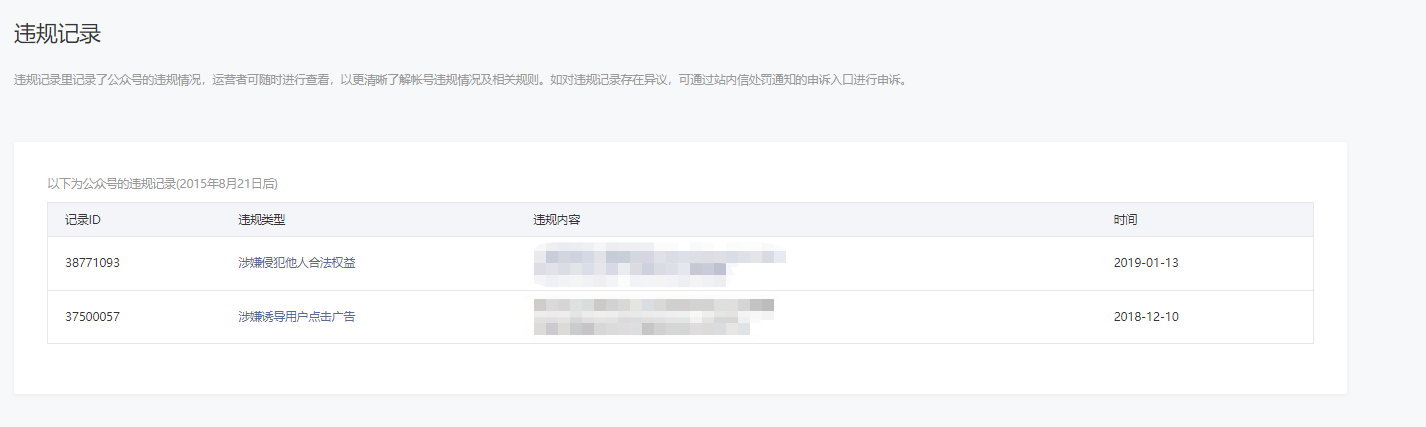This screenshot has width=1426, height=427.
Task: Select record ID 38771093
Action: tap(92, 263)
